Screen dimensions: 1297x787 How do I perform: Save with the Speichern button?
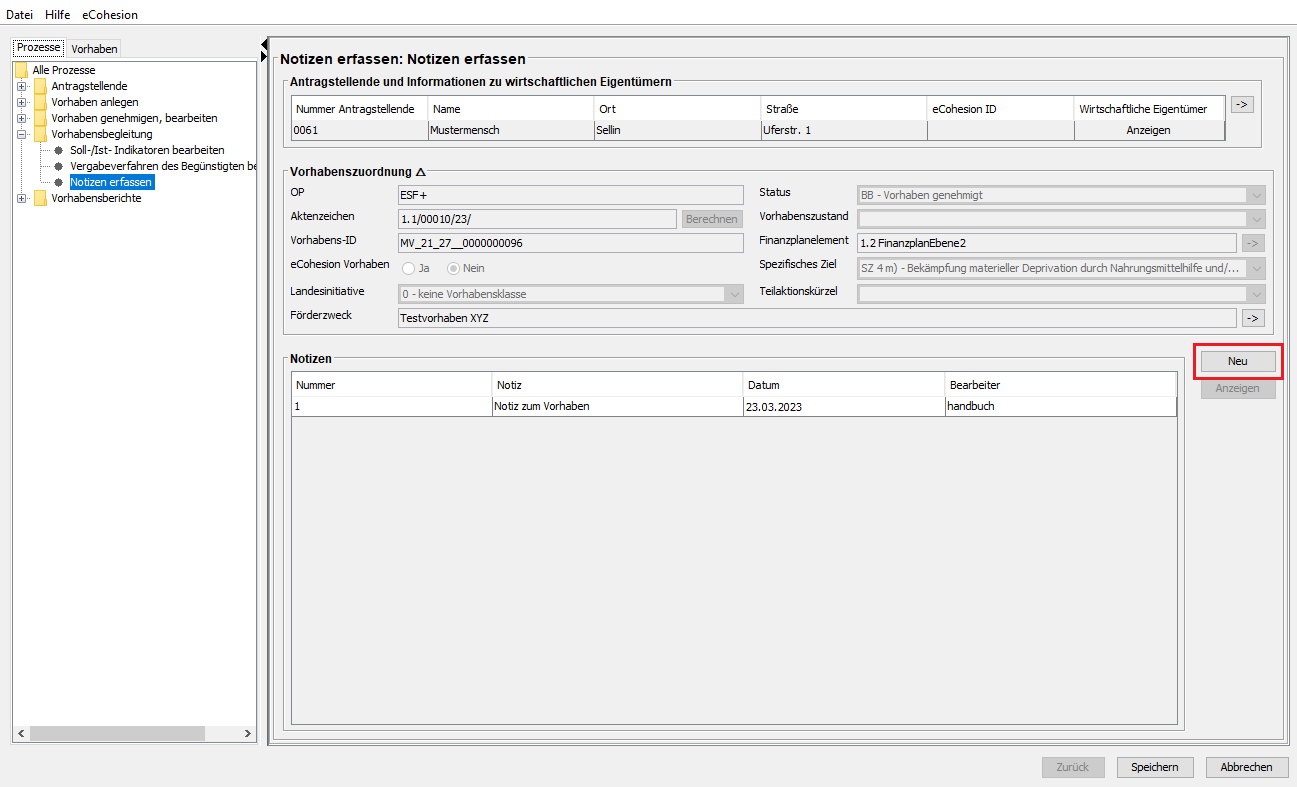pyautogui.click(x=1155, y=767)
